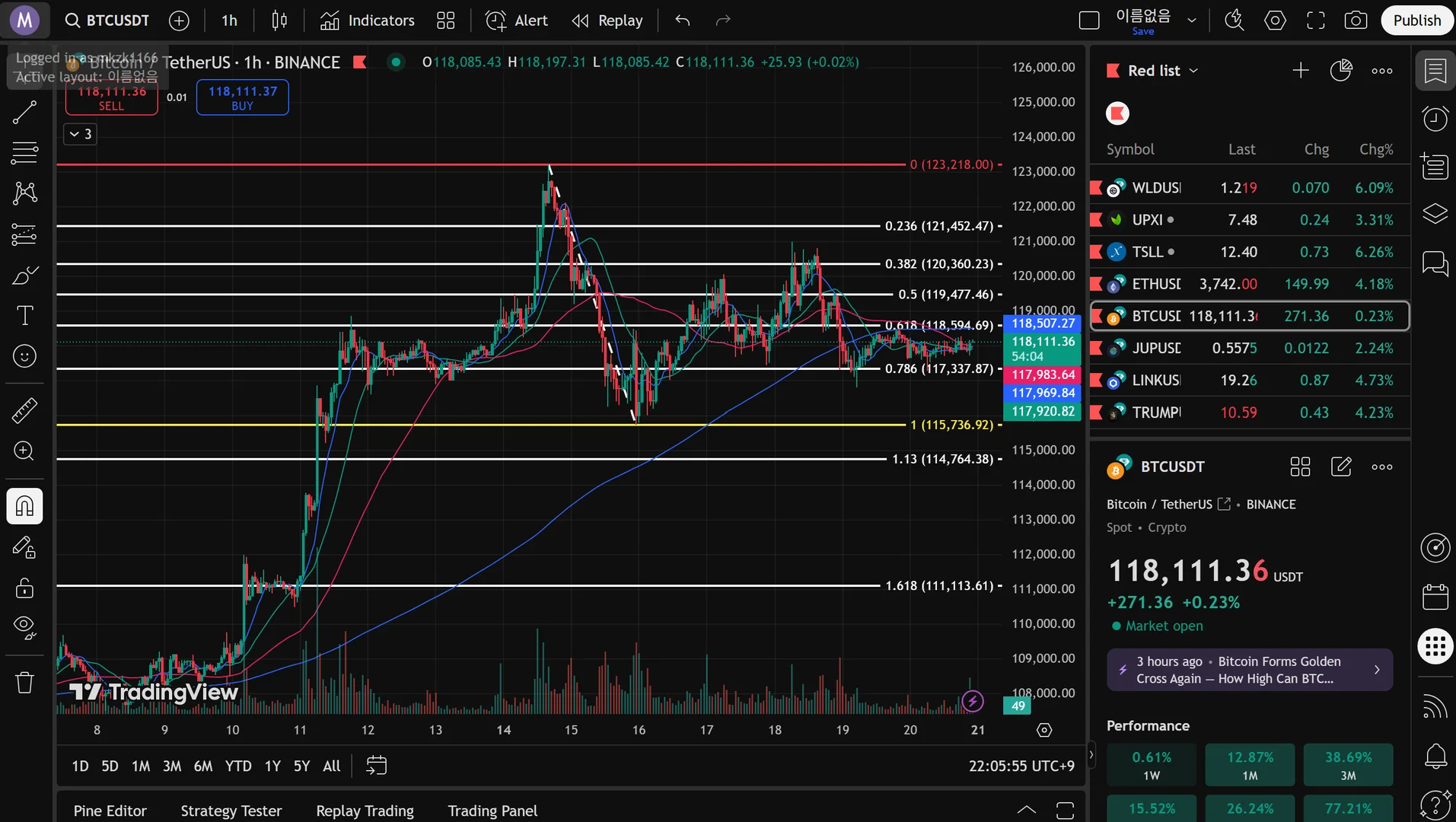Toggle the layout select checkbox square
The image size is (1456, 822).
click(1089, 21)
